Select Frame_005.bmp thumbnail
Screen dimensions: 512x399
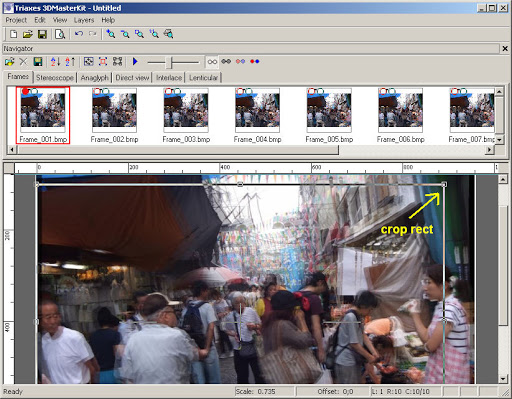click(x=329, y=115)
